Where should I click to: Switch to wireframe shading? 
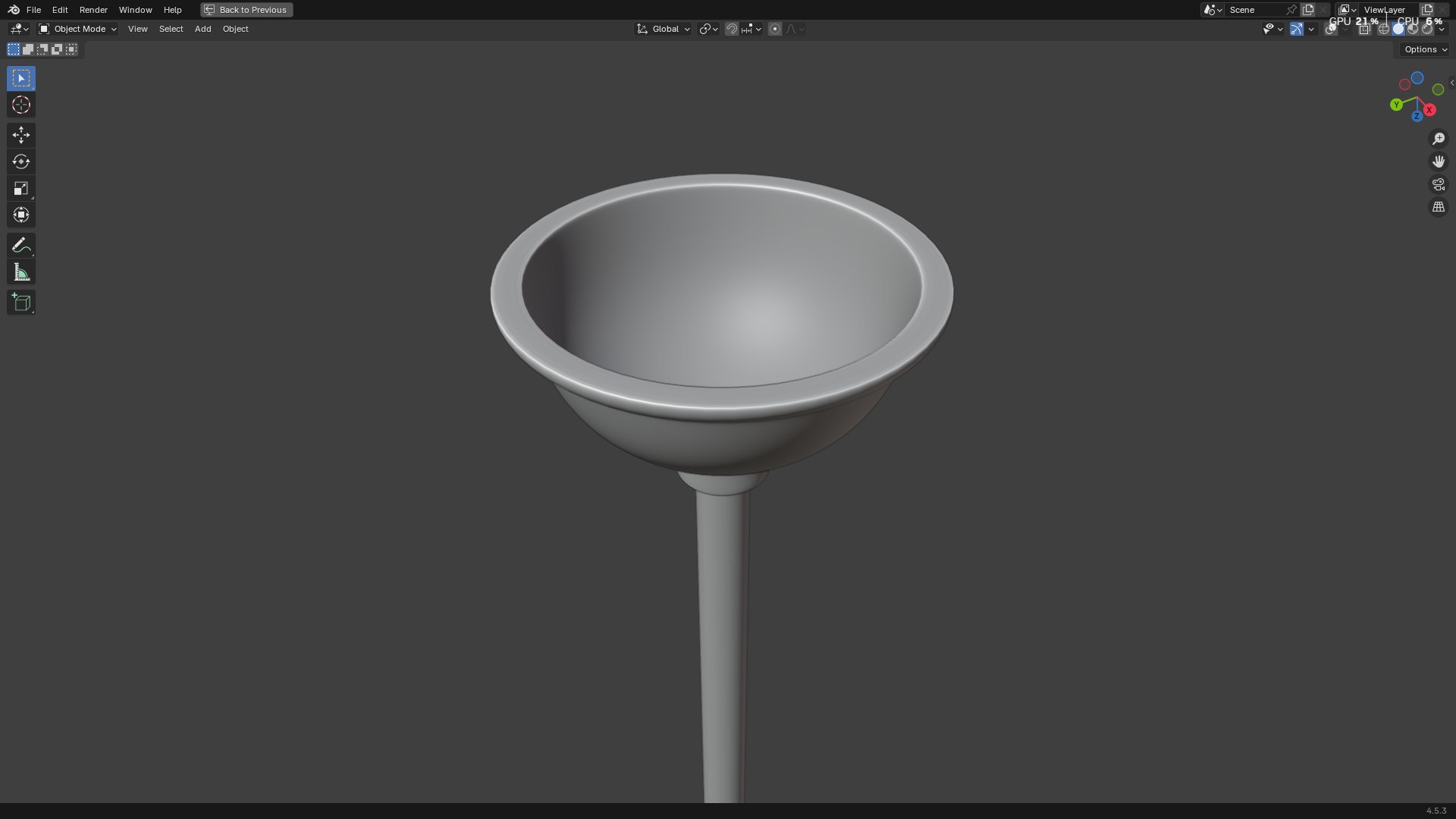[x=1384, y=29]
